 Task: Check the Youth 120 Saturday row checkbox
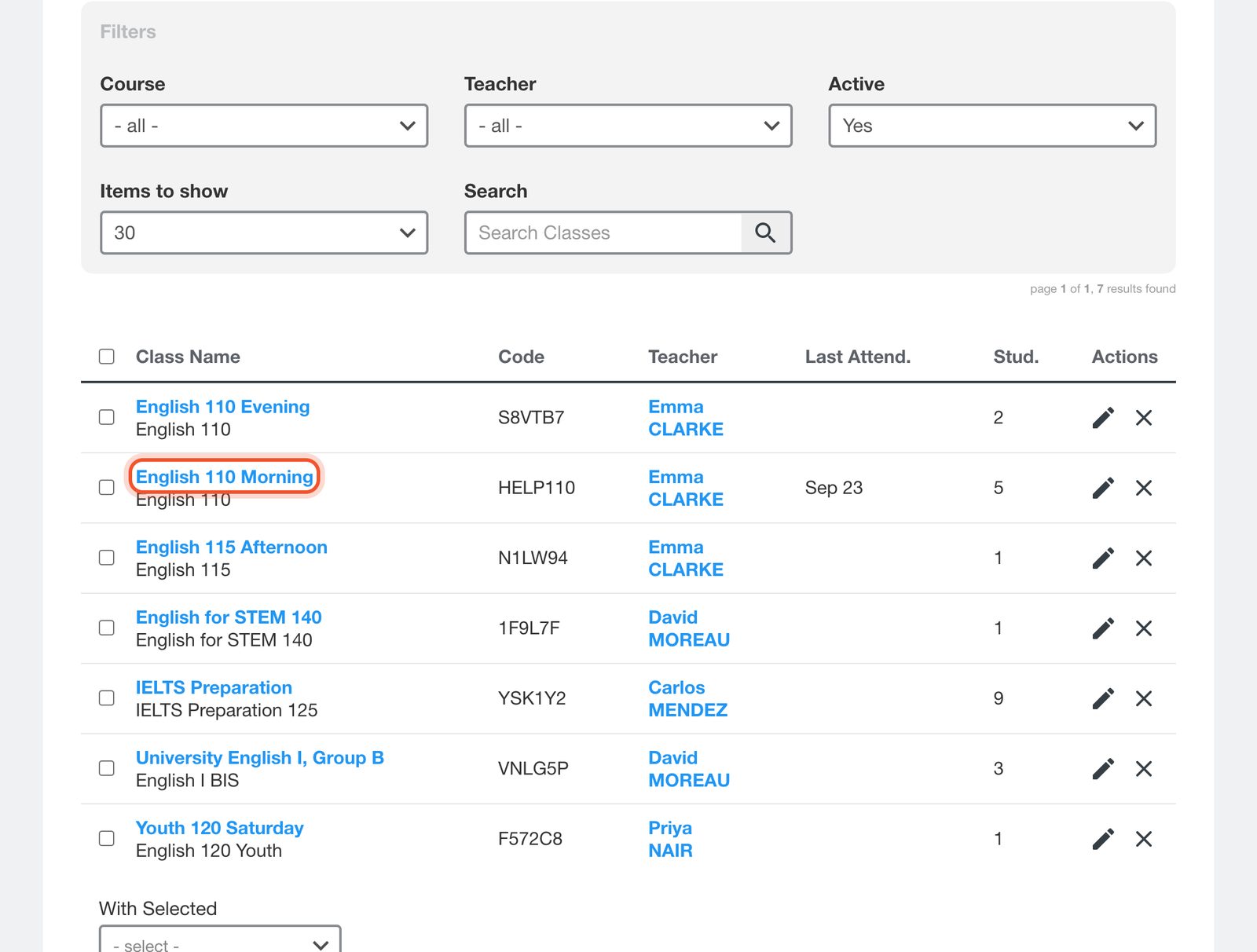point(107,838)
